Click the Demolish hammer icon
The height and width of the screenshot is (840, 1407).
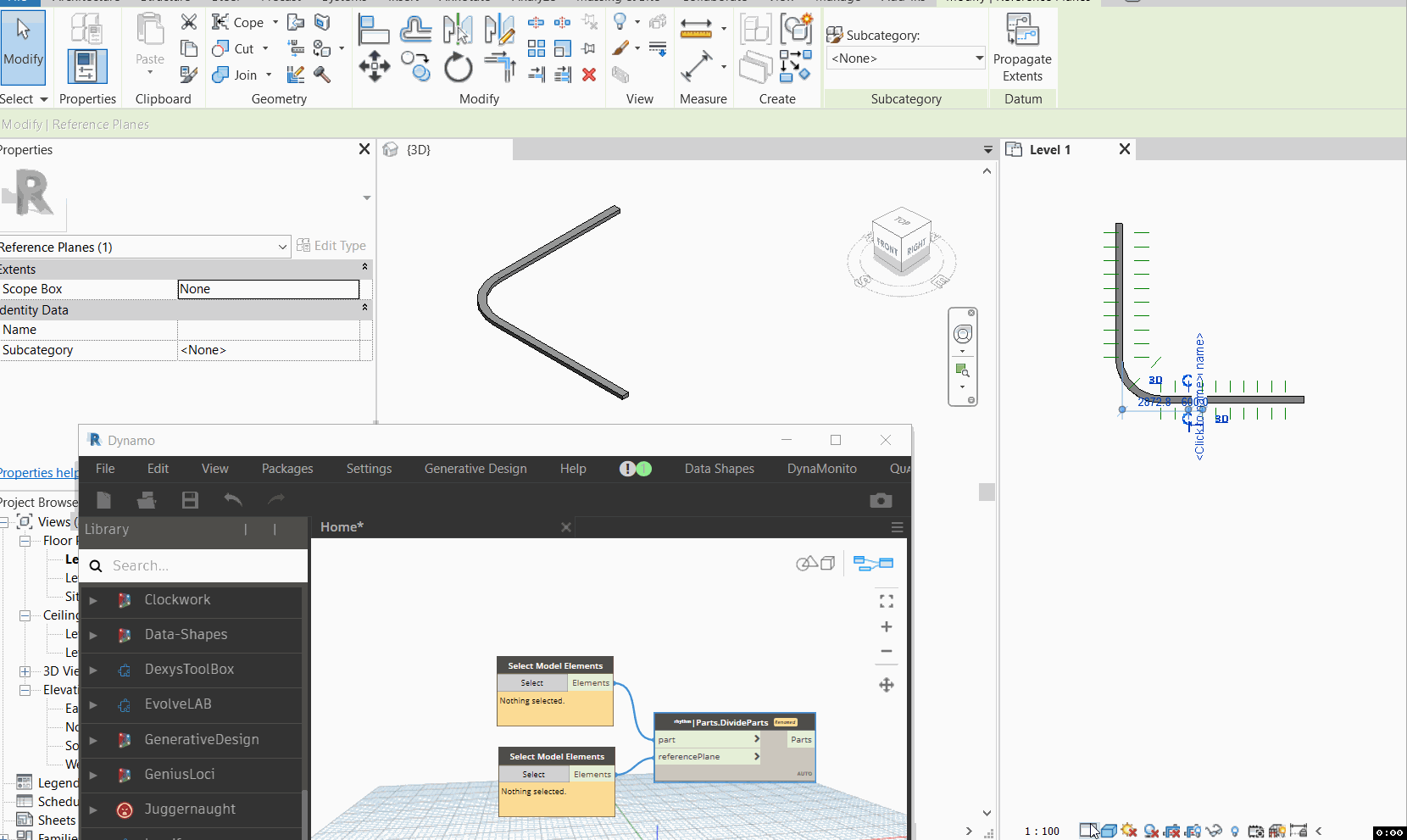(322, 75)
